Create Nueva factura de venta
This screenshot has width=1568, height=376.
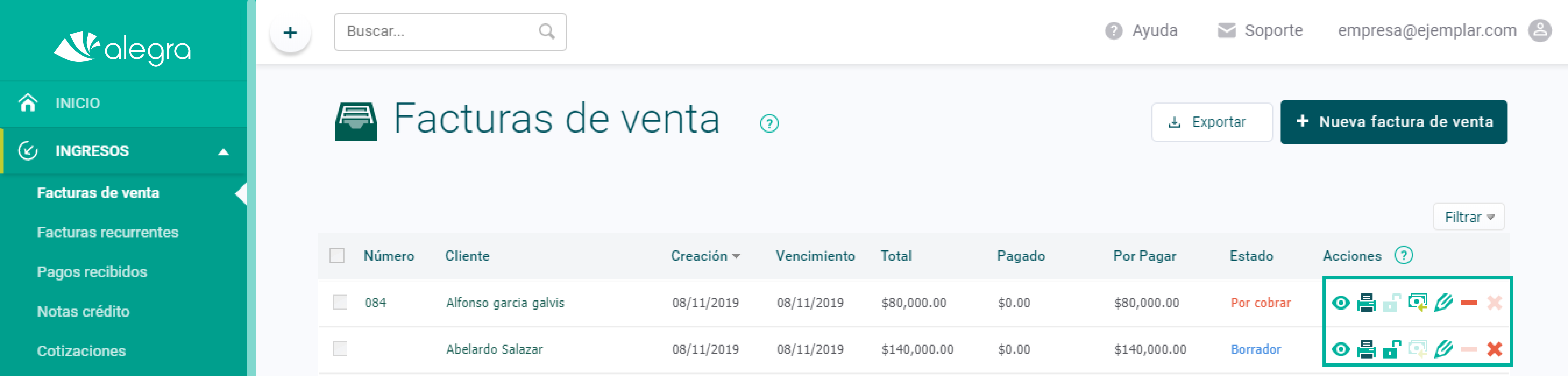(1393, 122)
